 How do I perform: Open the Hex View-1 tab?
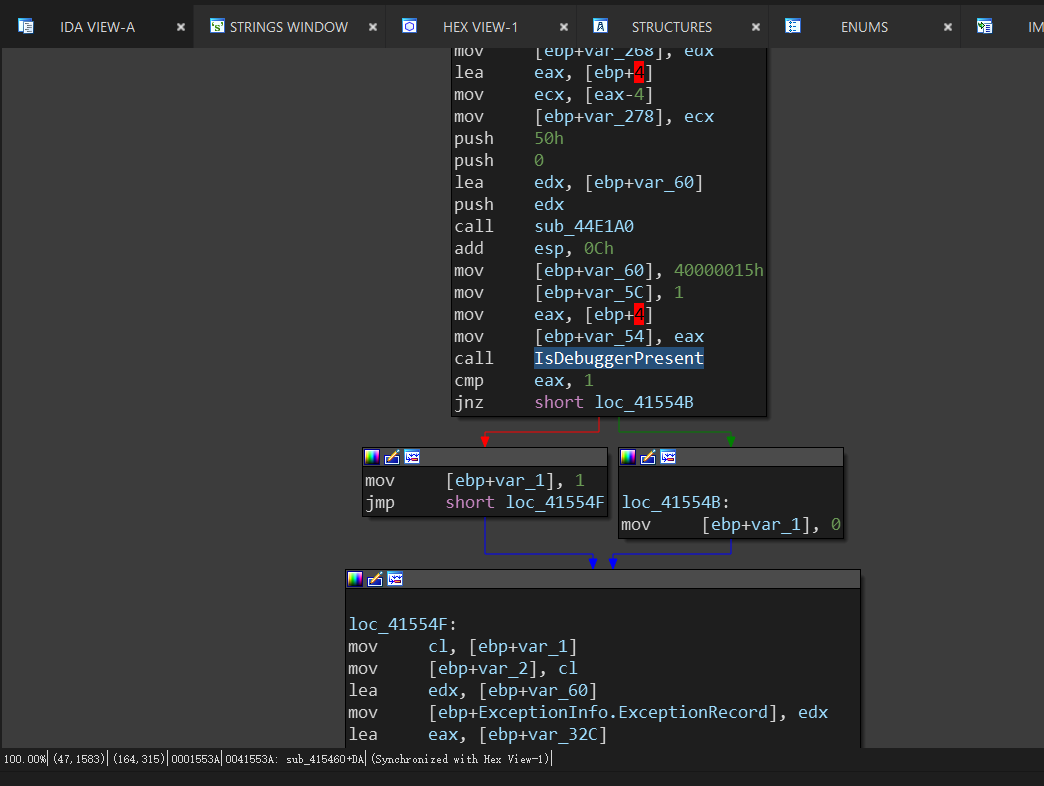480,27
